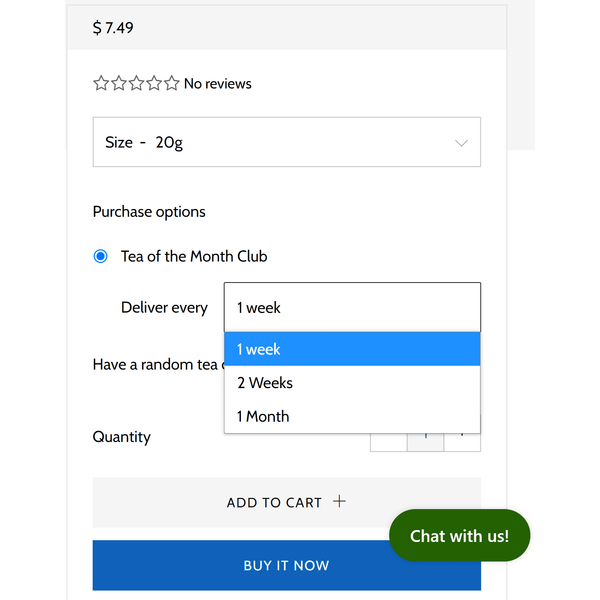Image resolution: width=600 pixels, height=600 pixels.
Task: Click the No reviews text
Action: tap(217, 84)
